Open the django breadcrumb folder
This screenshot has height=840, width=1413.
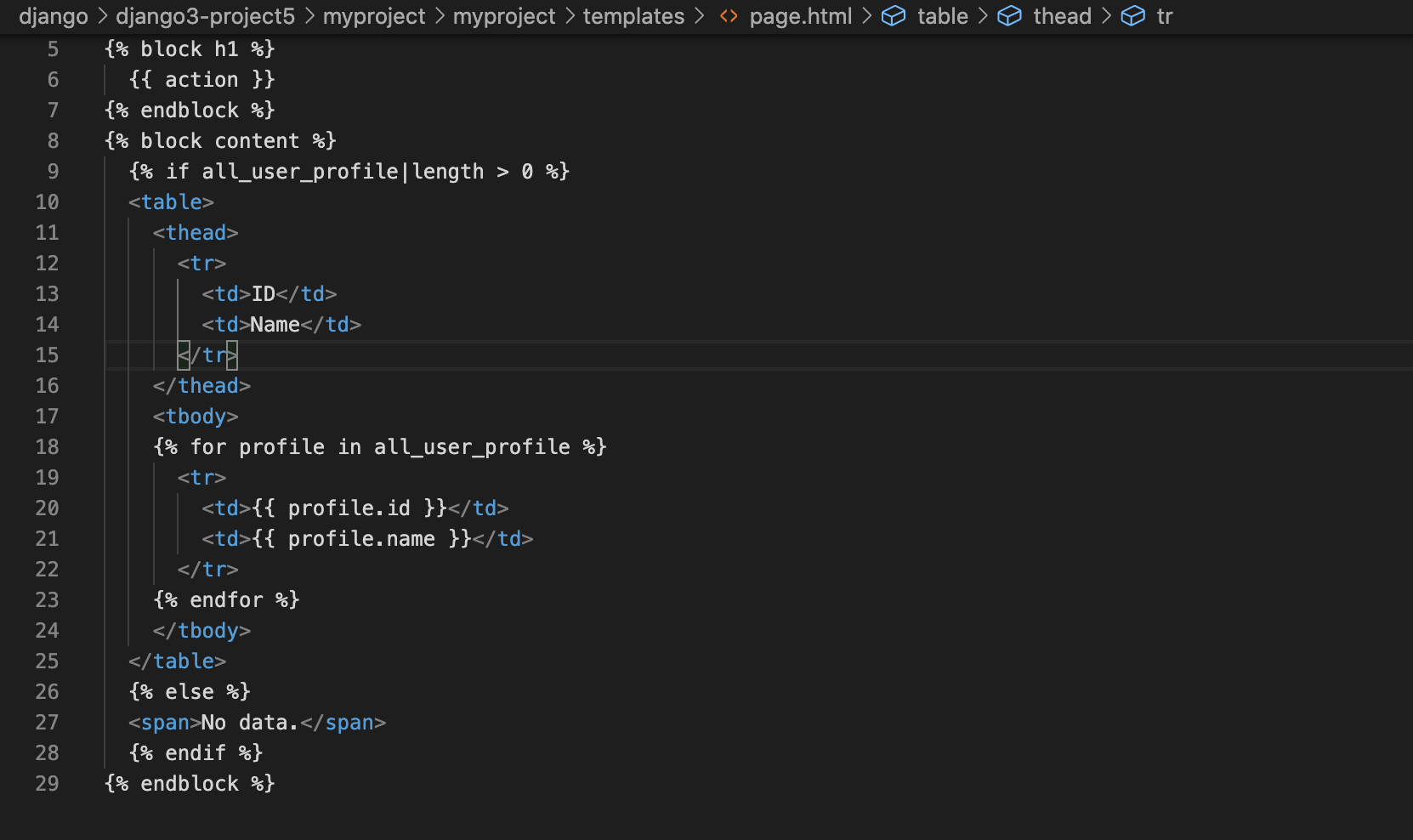[x=54, y=16]
